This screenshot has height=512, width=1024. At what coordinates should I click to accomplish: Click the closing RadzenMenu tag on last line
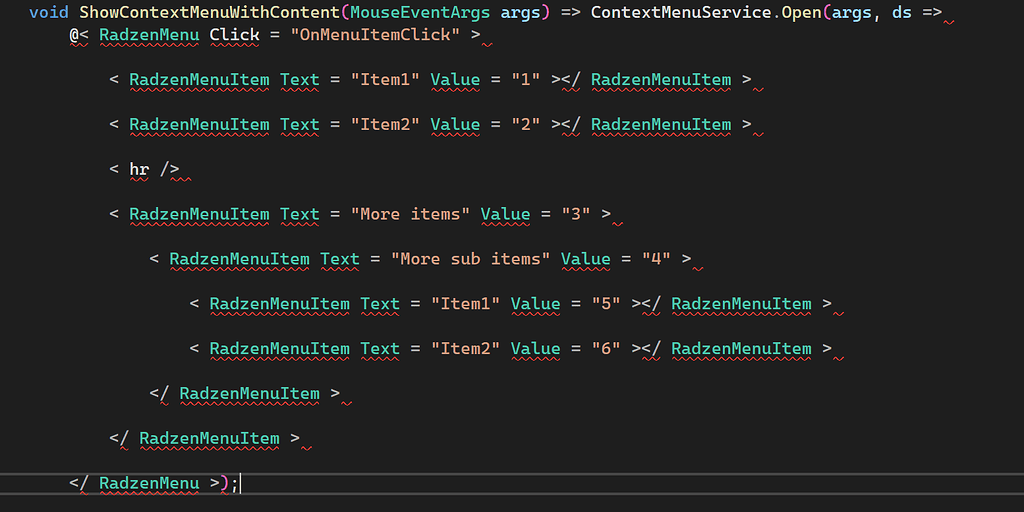click(x=149, y=484)
